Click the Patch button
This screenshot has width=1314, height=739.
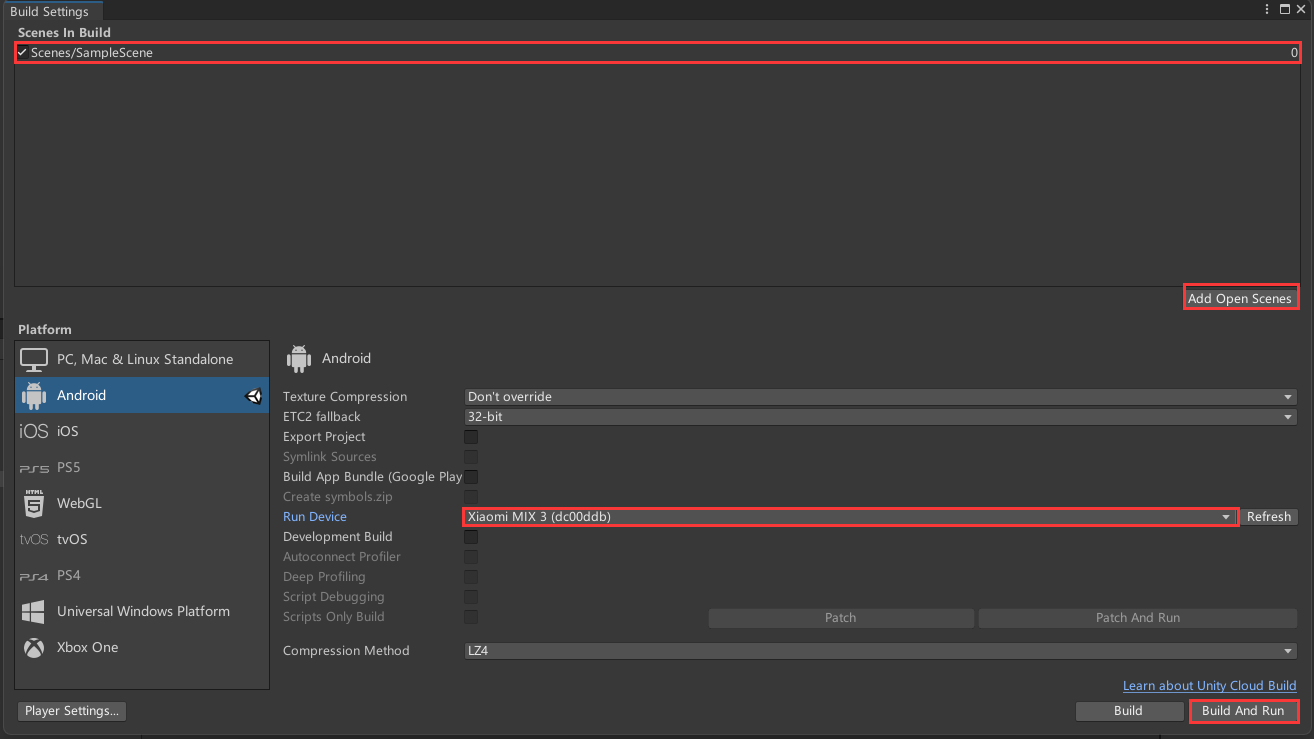841,618
